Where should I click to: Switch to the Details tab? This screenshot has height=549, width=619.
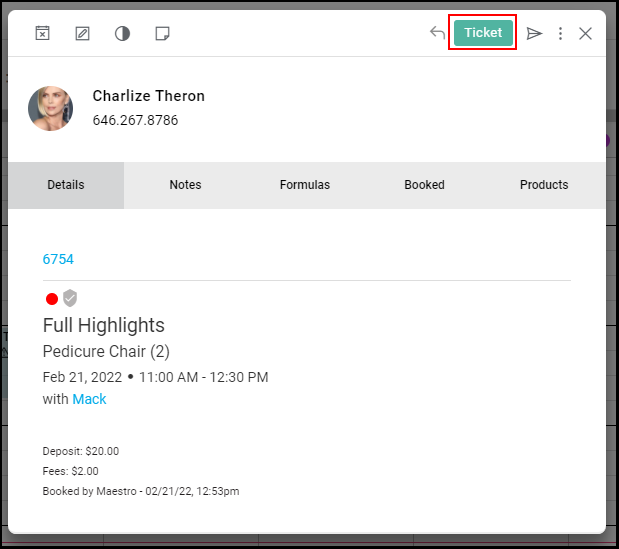[66, 185]
